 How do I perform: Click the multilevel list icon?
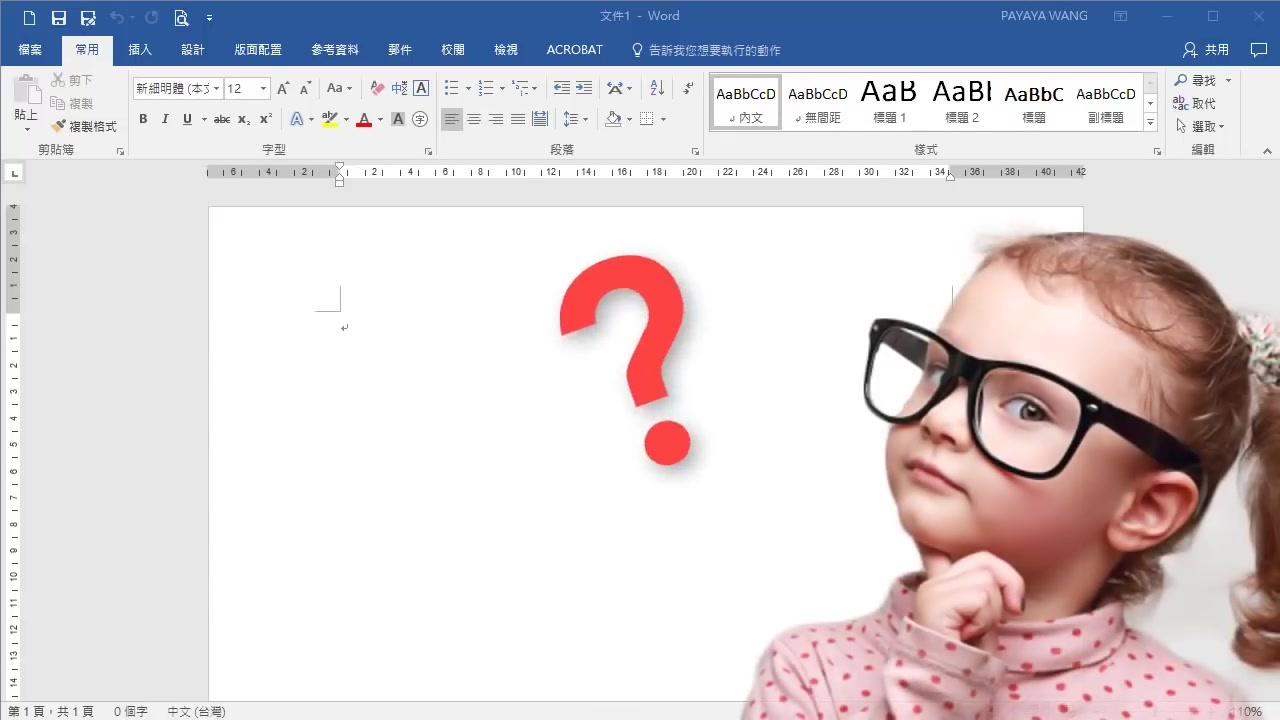click(x=520, y=88)
